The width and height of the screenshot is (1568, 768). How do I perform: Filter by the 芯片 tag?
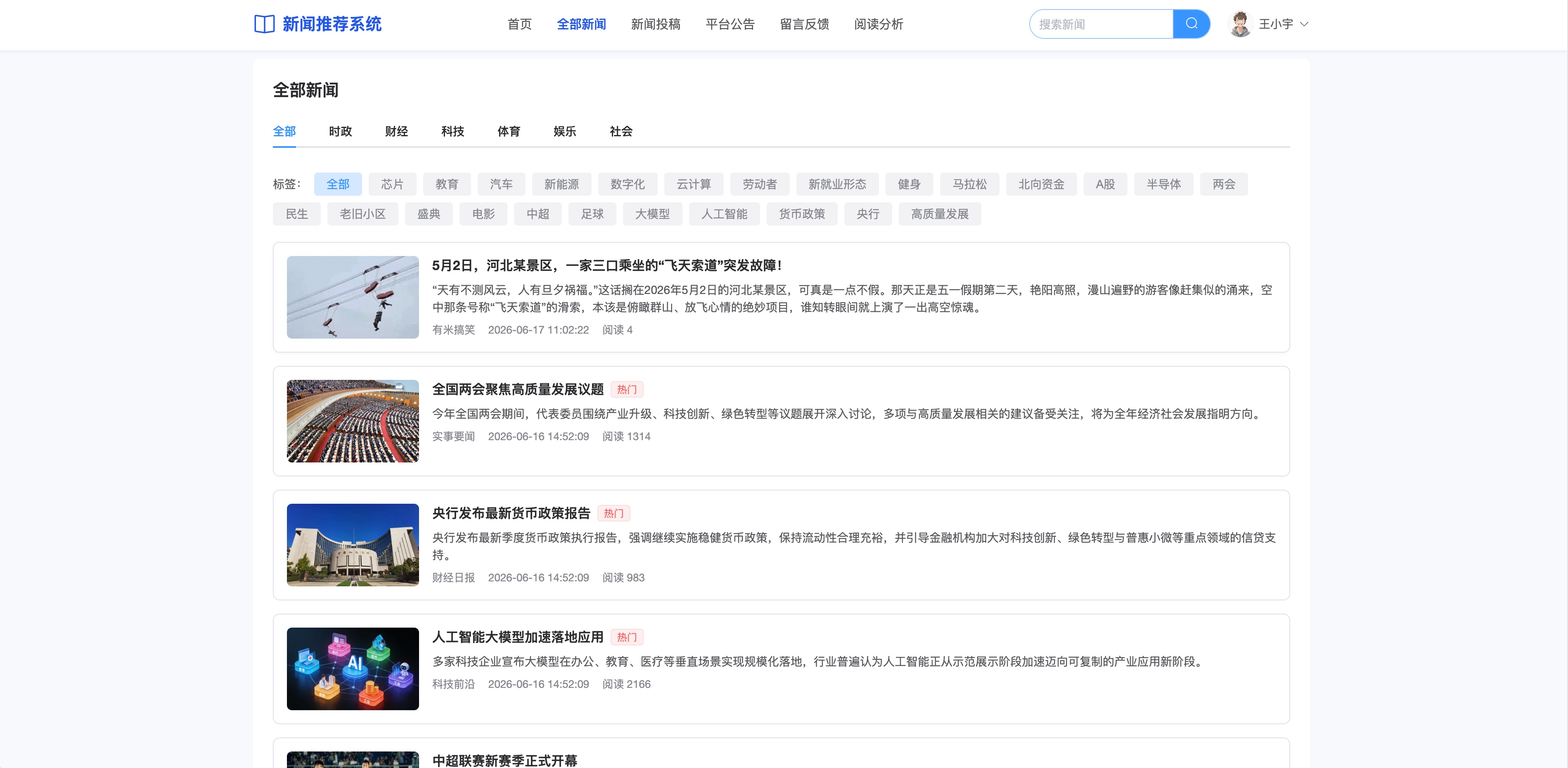392,184
